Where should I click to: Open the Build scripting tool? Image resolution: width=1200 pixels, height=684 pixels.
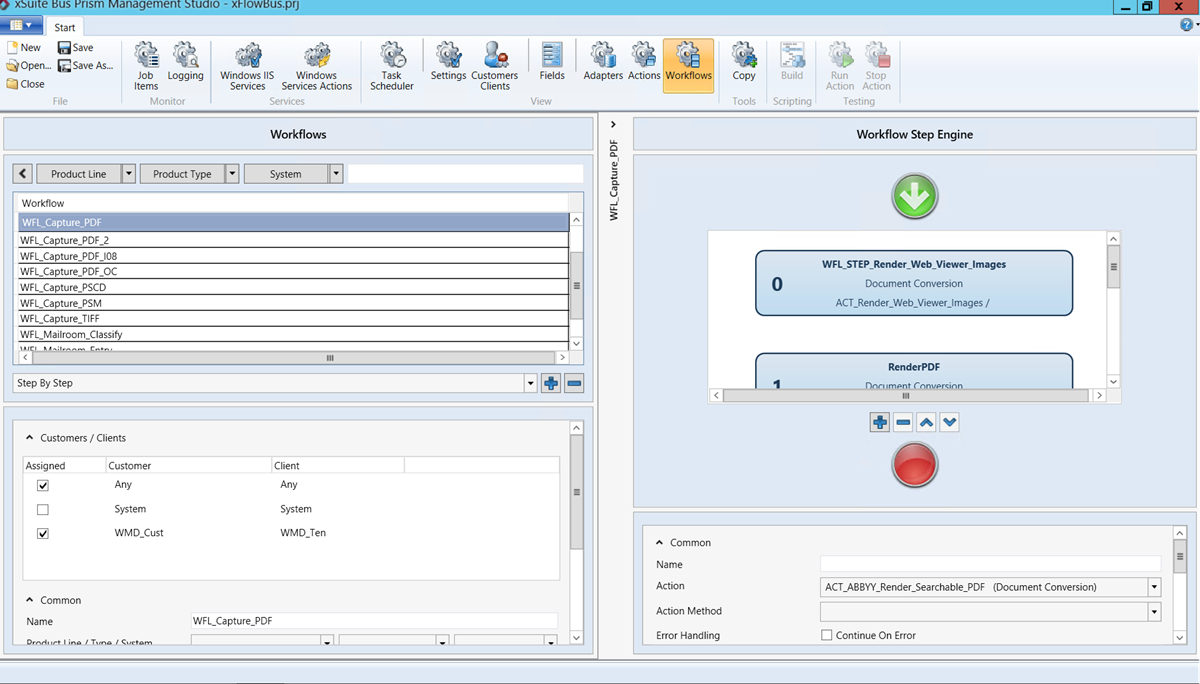(x=792, y=62)
